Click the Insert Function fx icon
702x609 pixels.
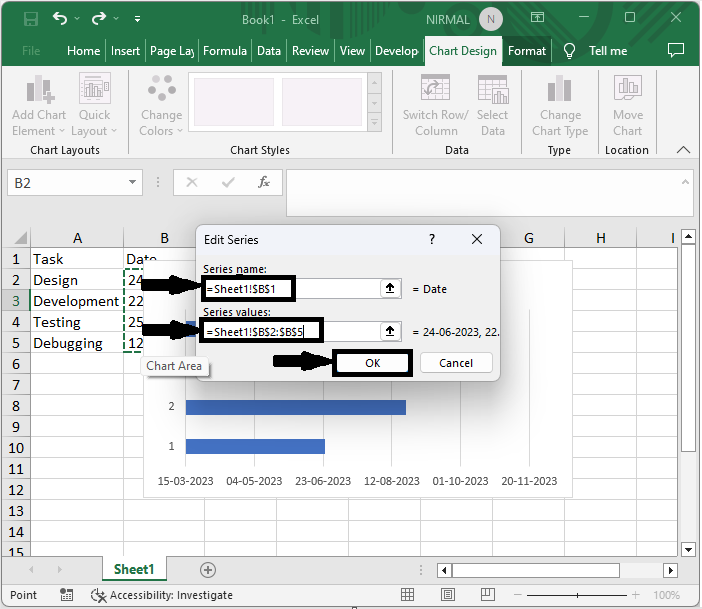[264, 183]
